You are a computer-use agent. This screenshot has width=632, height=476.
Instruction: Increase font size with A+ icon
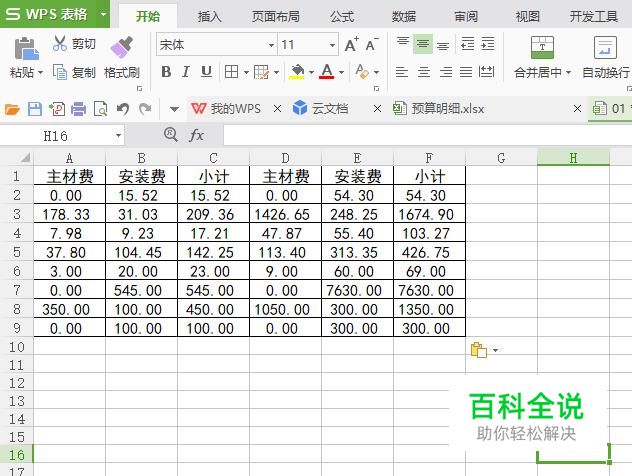click(351, 44)
